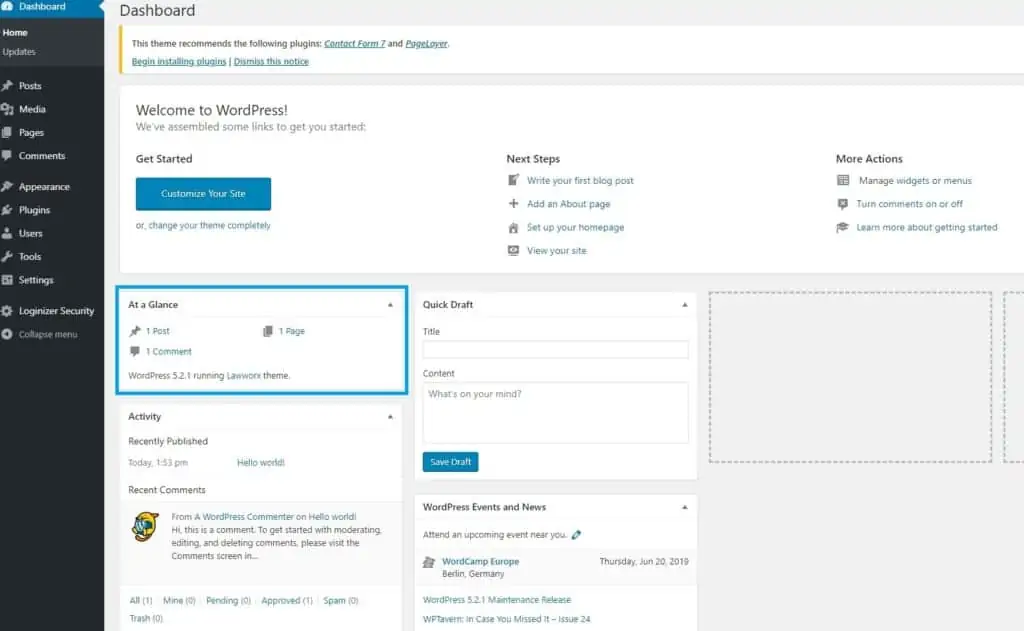Collapse WordPress Events and News widget

[684, 508]
